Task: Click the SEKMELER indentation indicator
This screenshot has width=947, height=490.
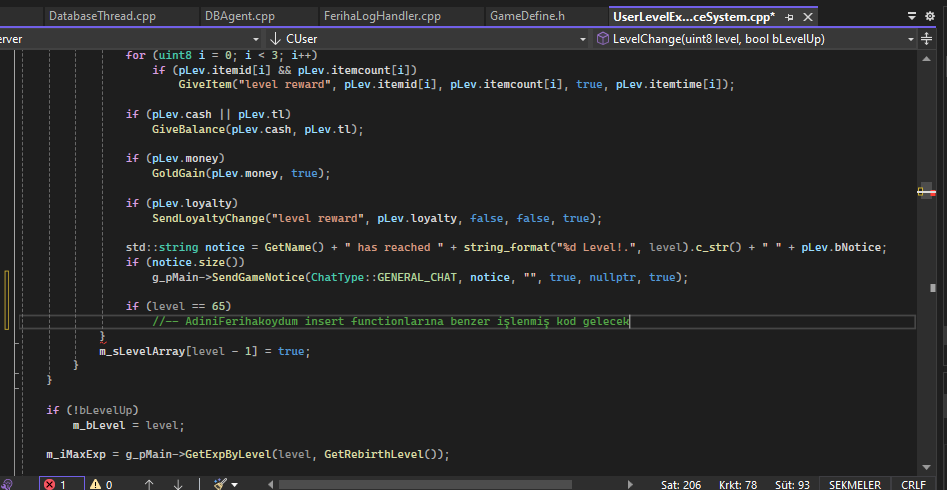Action: click(855, 485)
